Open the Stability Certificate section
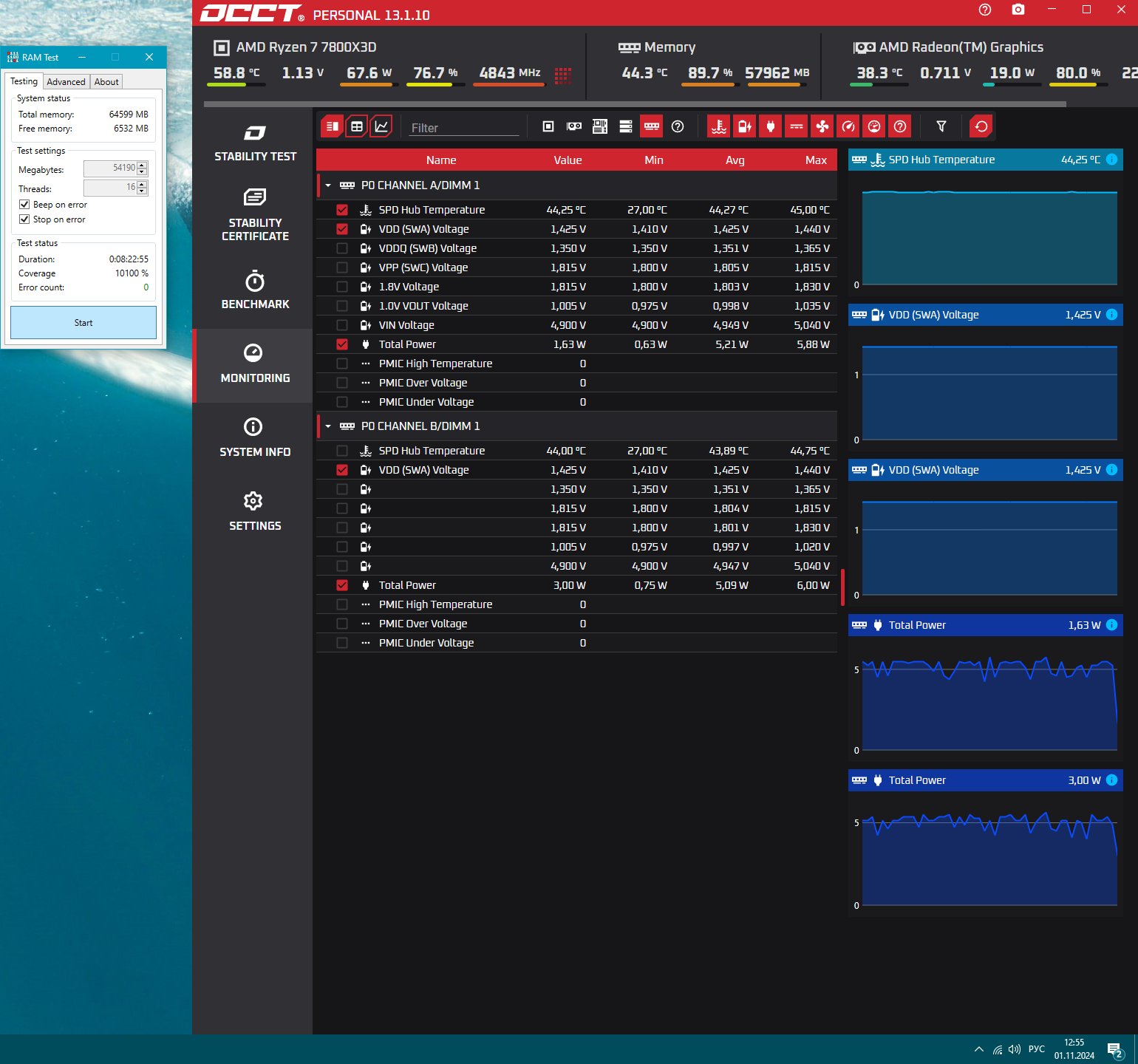1138x1064 pixels. pyautogui.click(x=255, y=214)
